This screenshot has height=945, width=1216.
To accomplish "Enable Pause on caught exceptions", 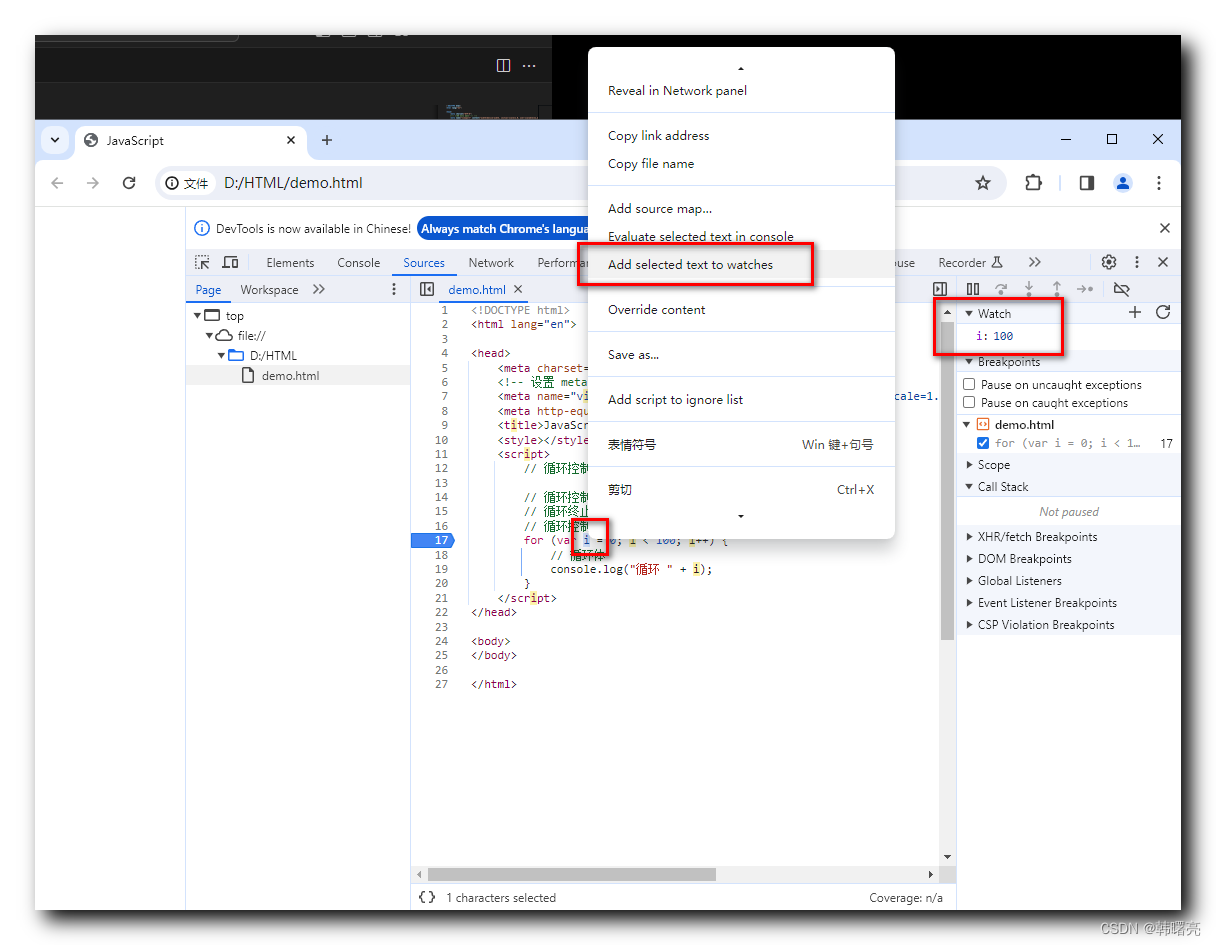I will click(x=969, y=402).
